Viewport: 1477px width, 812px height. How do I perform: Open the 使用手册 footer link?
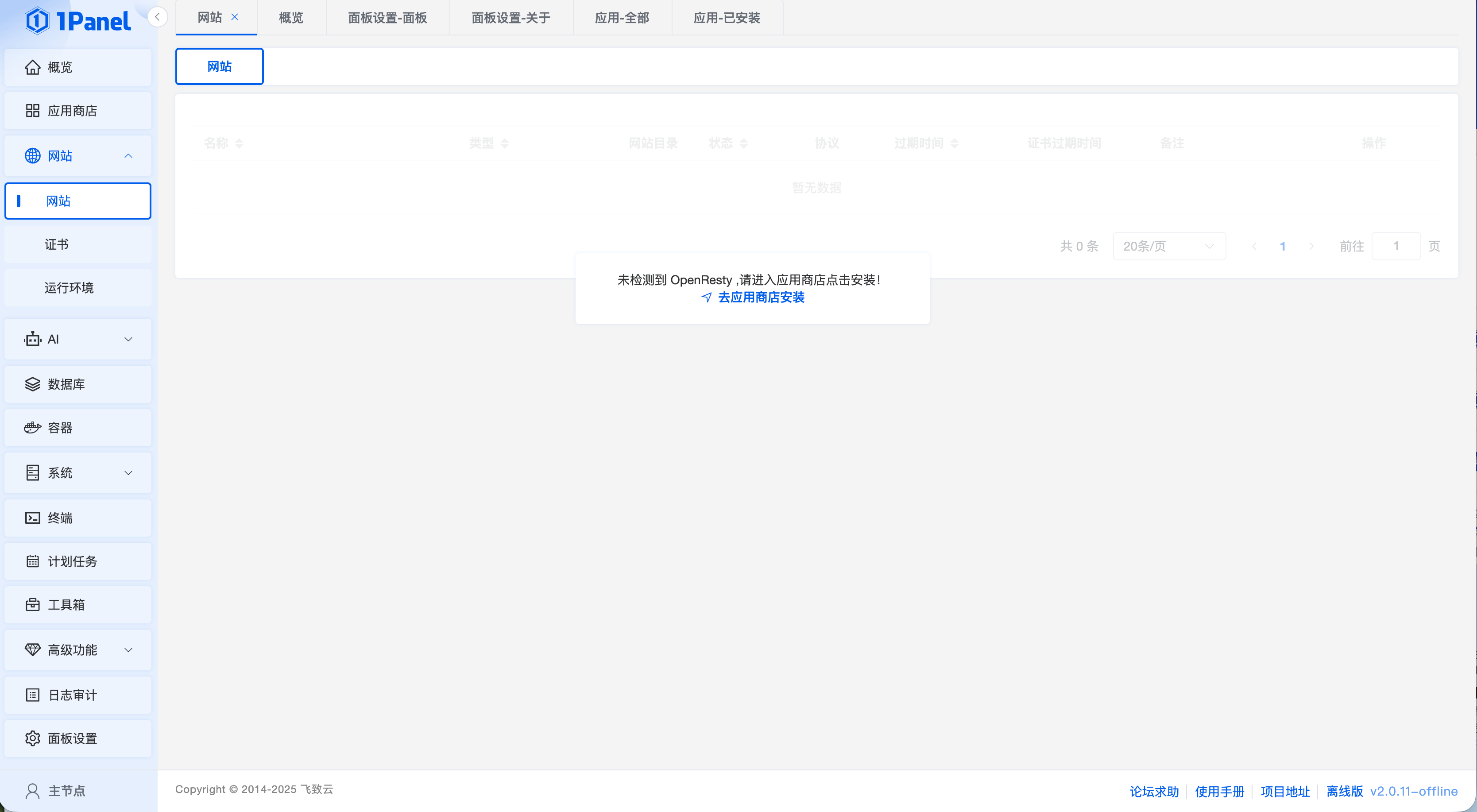[1219, 791]
